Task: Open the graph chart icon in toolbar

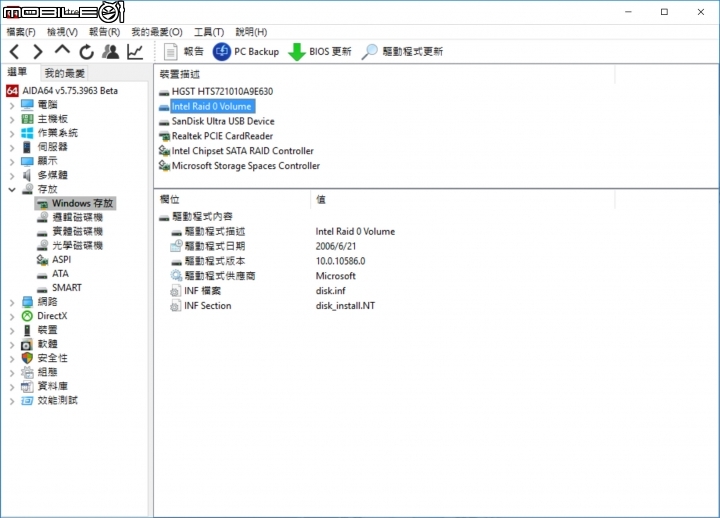Action: pos(135,51)
